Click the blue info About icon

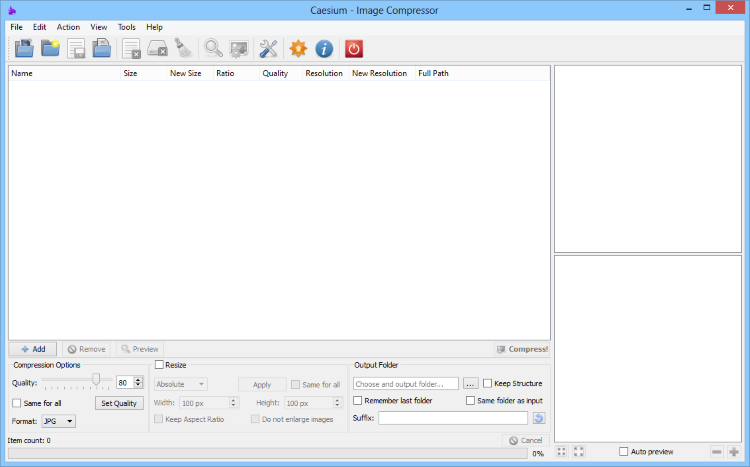point(324,48)
